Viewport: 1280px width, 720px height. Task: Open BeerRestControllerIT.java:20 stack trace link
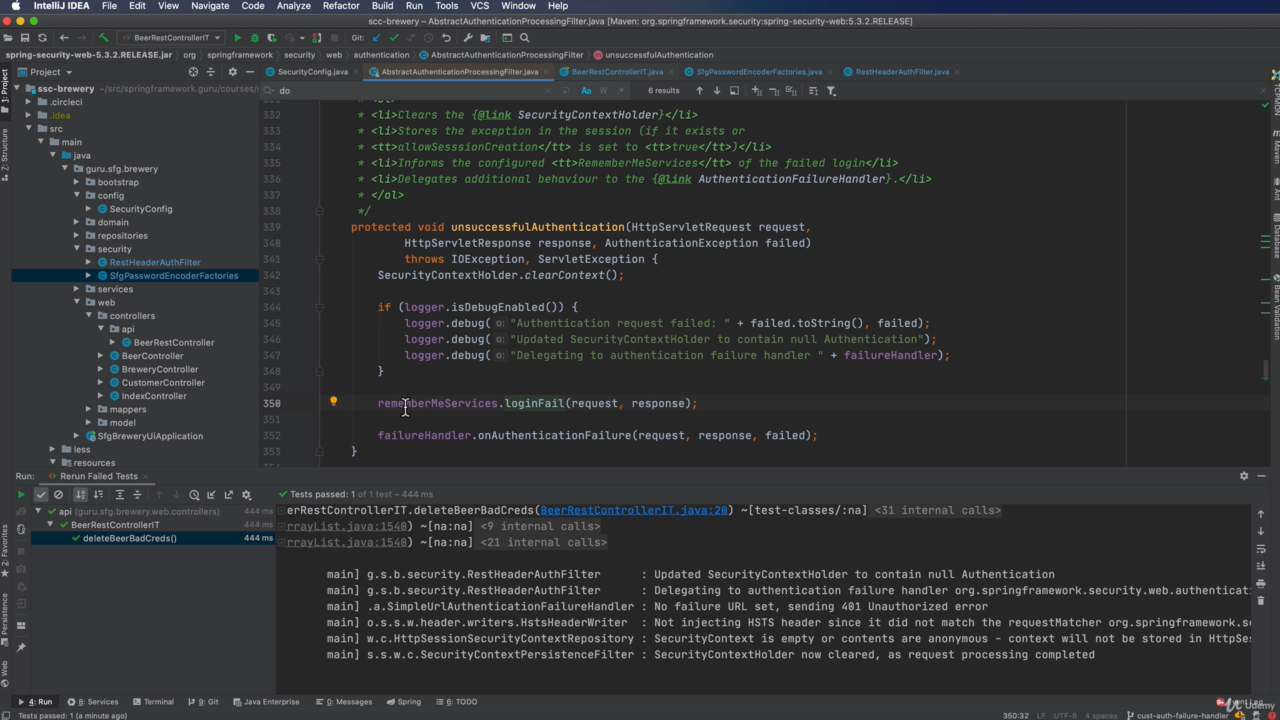point(634,510)
